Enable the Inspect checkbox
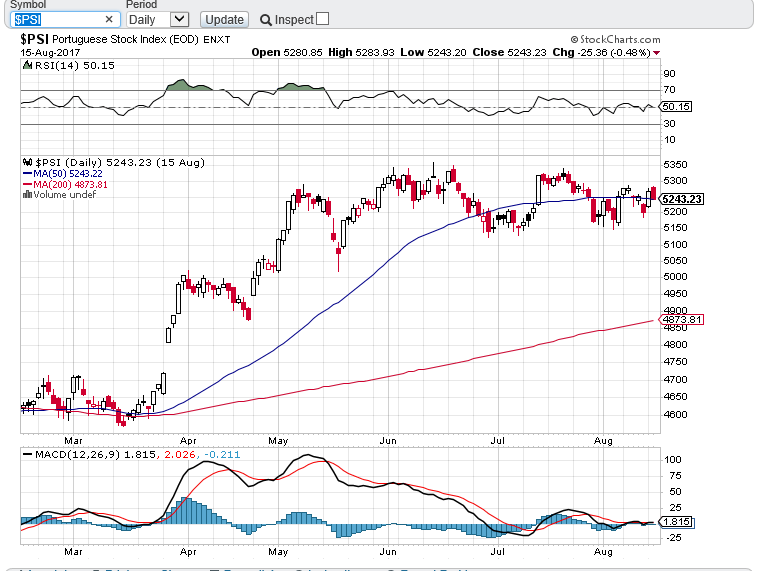 (x=322, y=19)
